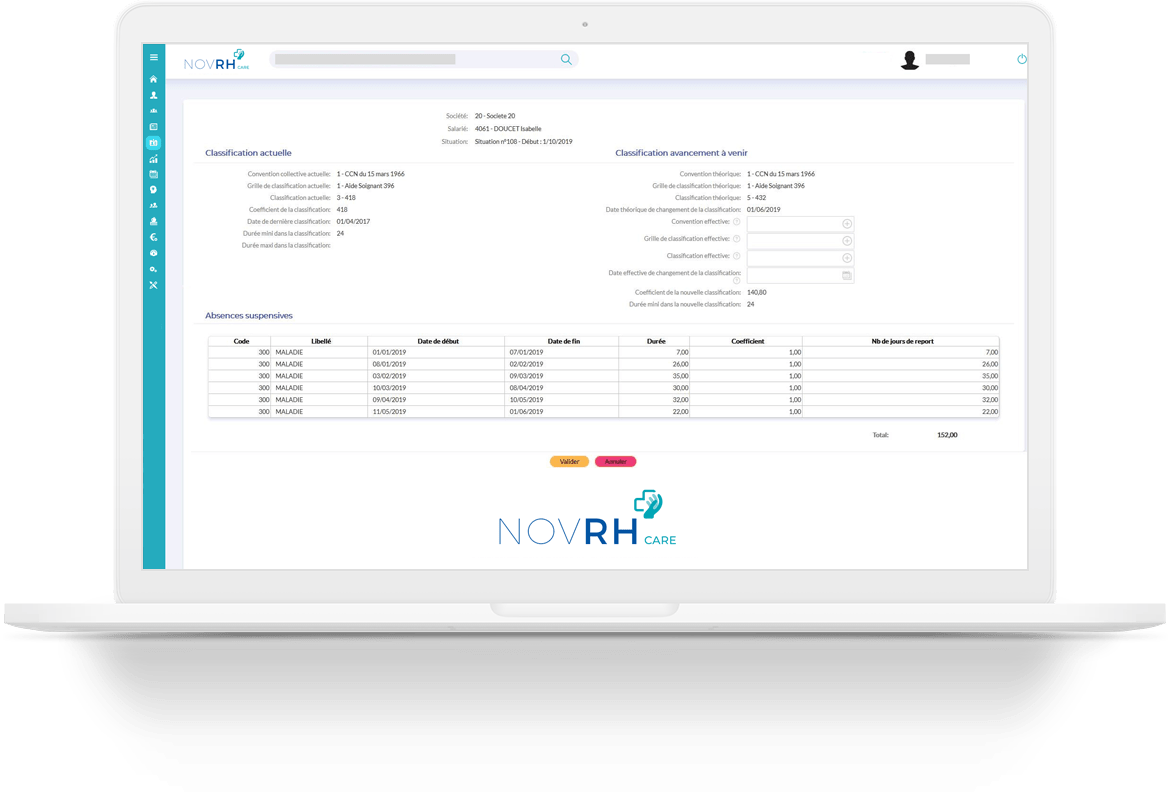This screenshot has height=803, width=1170.
Task: Click the employee name 4061 - DOUCET Isabelle
Action: point(508,129)
